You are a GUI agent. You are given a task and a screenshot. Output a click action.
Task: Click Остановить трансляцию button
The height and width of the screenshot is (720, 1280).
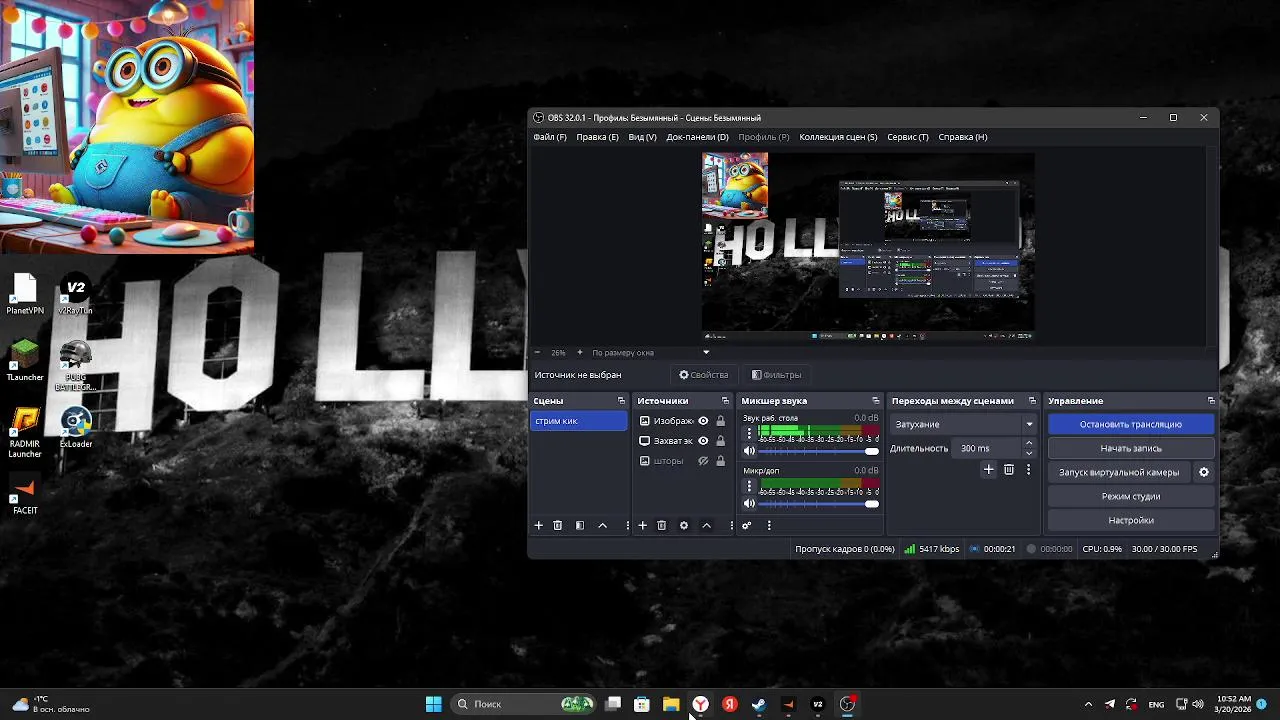click(1131, 424)
